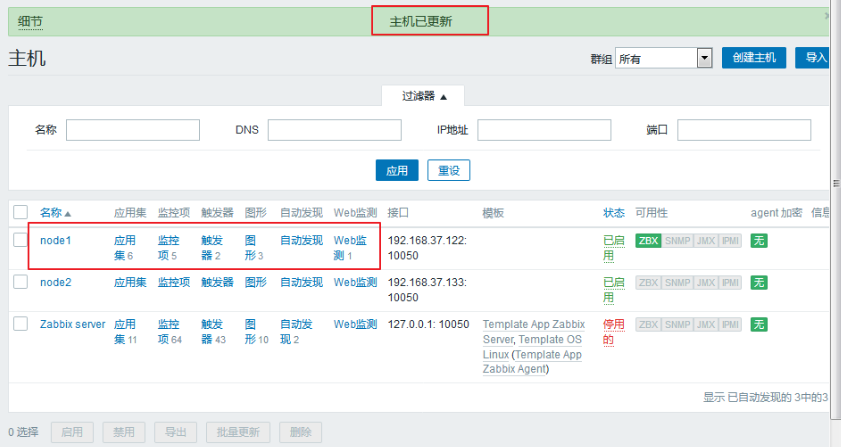Select node1 interface 192.168.37.122 text
Viewport: 841px width, 447px height.
pyautogui.click(x=427, y=247)
